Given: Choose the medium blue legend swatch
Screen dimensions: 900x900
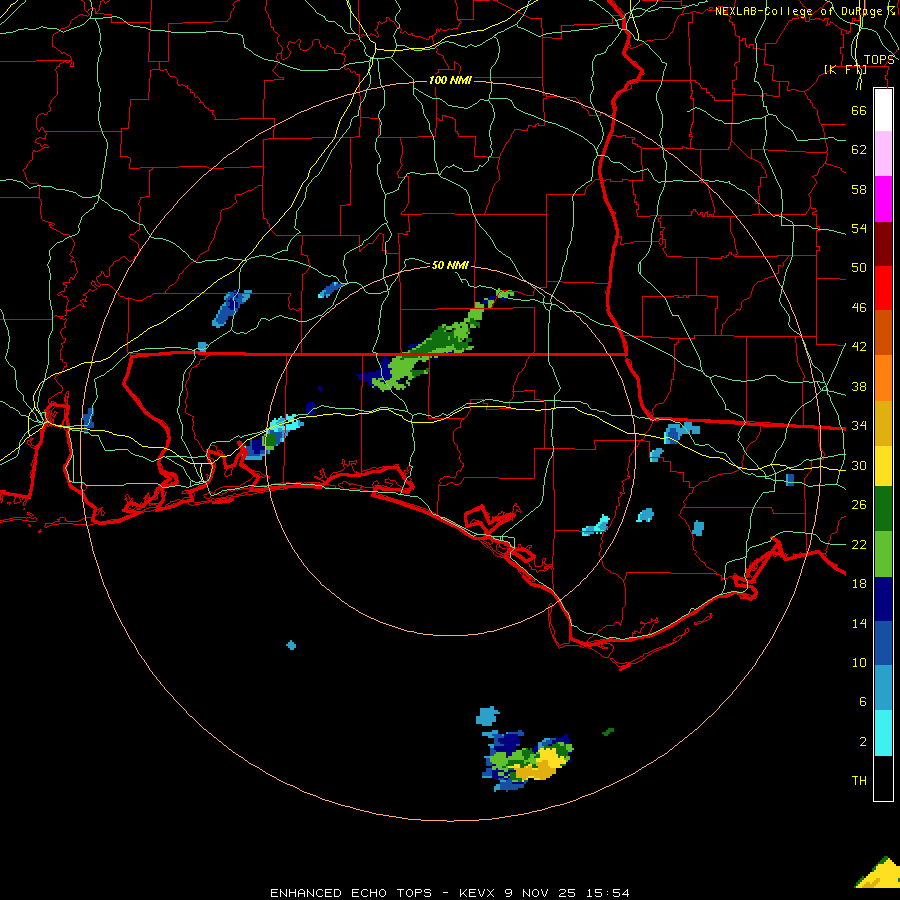Looking at the screenshot, I should pos(883,643).
